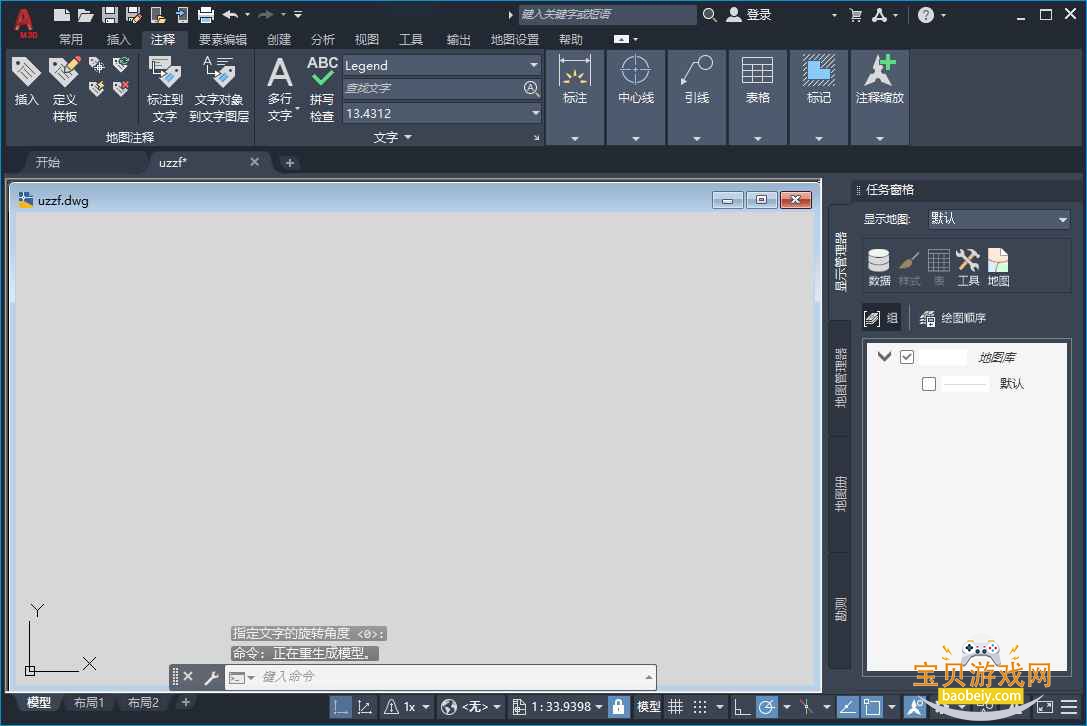Open the 数据 icon in task pane
The height and width of the screenshot is (726, 1087).
pyautogui.click(x=879, y=268)
